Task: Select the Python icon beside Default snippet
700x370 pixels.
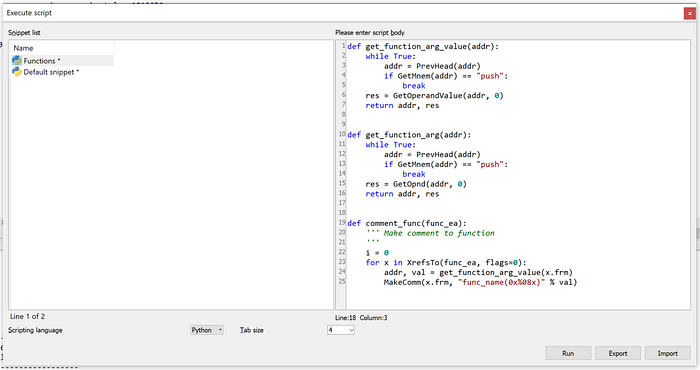Action: click(x=17, y=71)
